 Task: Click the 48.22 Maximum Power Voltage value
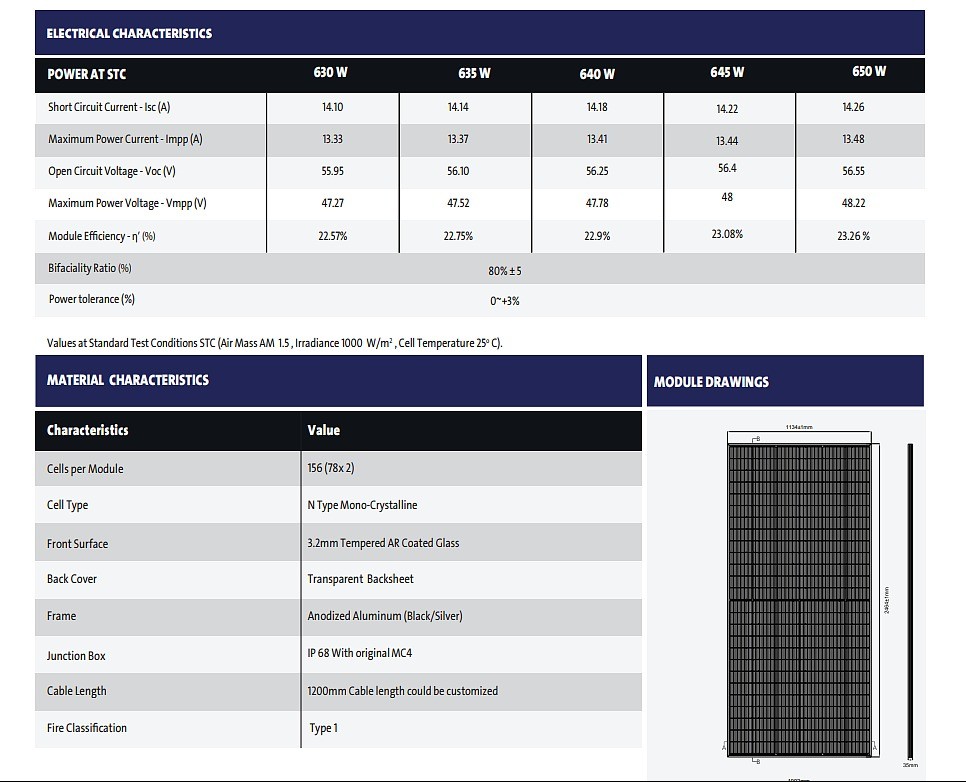pos(853,203)
